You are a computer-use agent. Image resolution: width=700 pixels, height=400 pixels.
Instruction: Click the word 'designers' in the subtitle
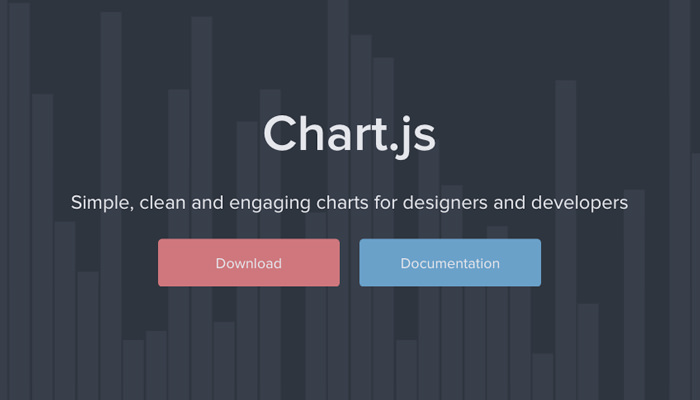pyautogui.click(x=447, y=203)
